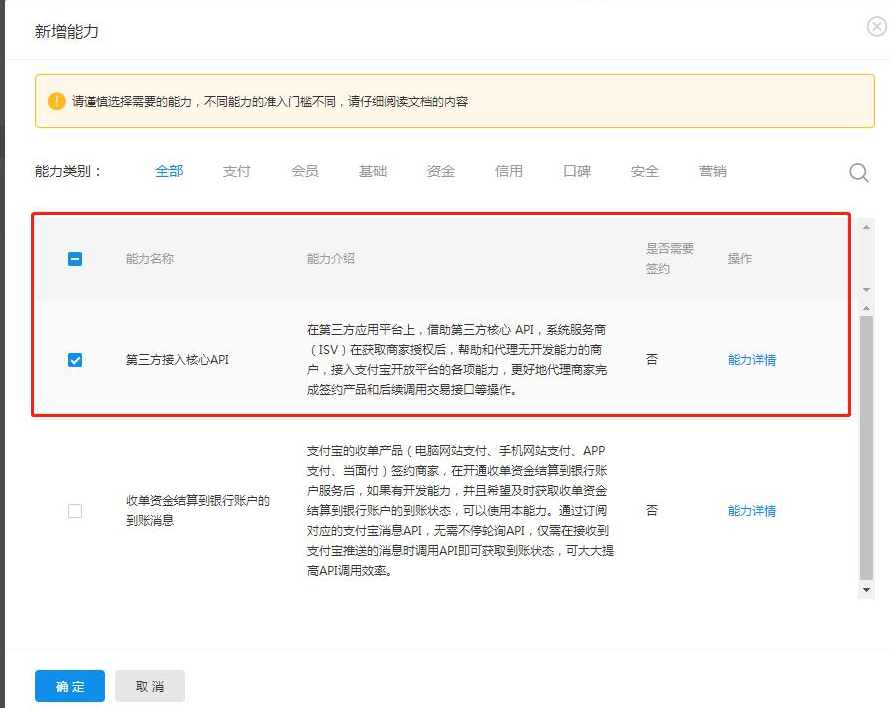The image size is (893, 708).
Task: Open 能力详情 for 第三方接入核心API
Action: click(x=752, y=360)
